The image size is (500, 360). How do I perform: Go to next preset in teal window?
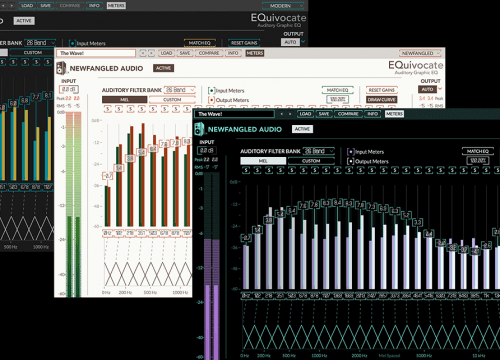pyautogui.click(x=290, y=114)
